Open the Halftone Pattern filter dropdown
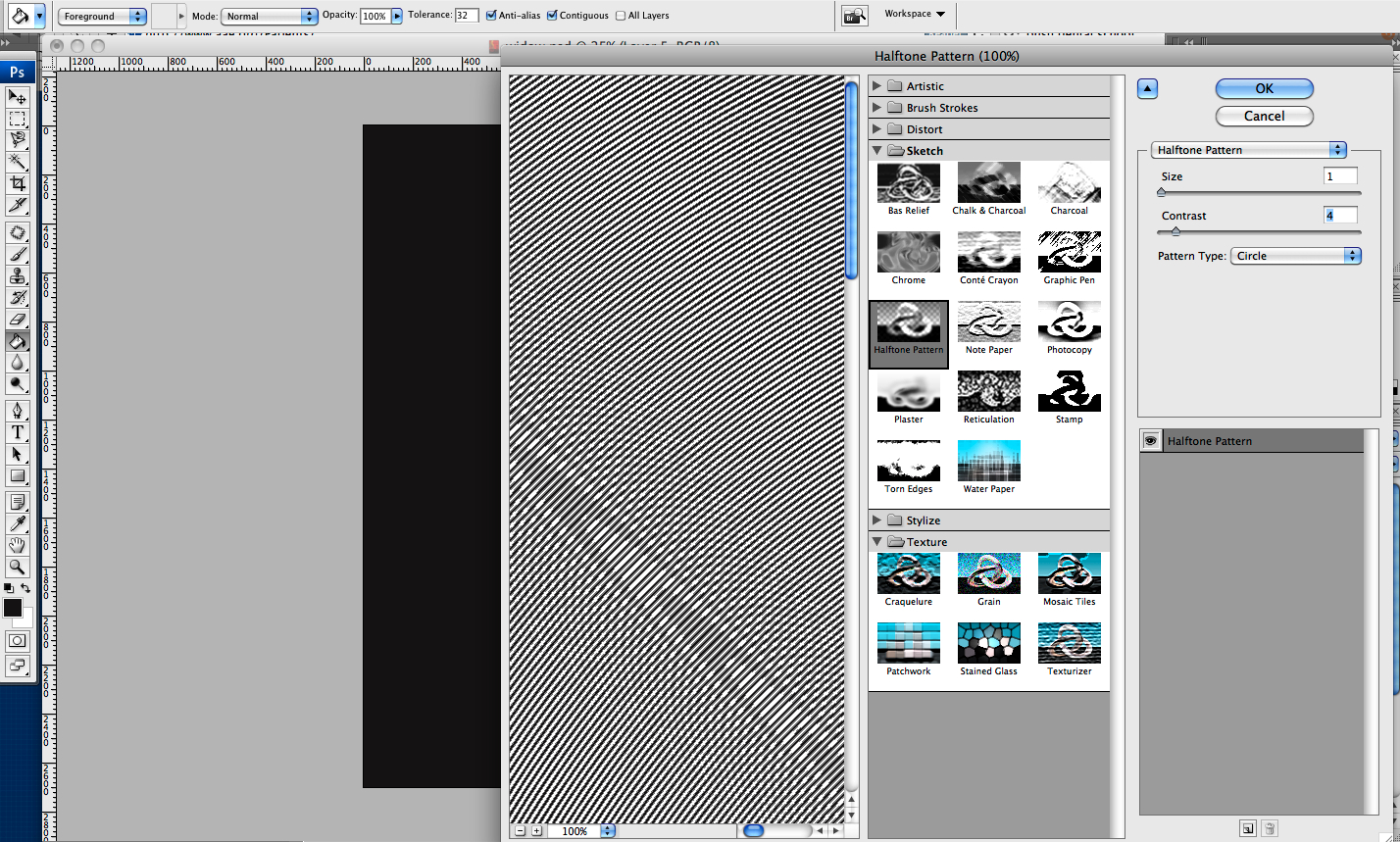Viewport: 1400px width, 842px height. click(1248, 150)
